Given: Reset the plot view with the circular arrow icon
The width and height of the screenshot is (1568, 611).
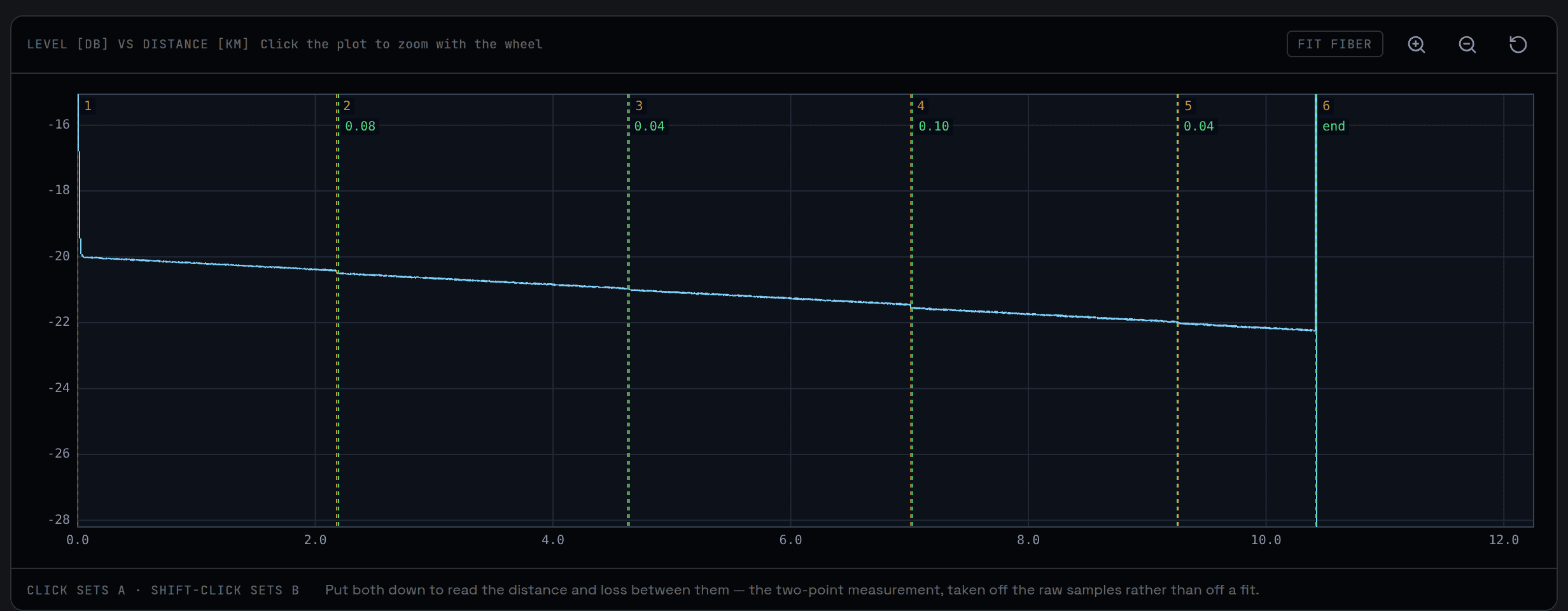Looking at the screenshot, I should (x=1518, y=44).
